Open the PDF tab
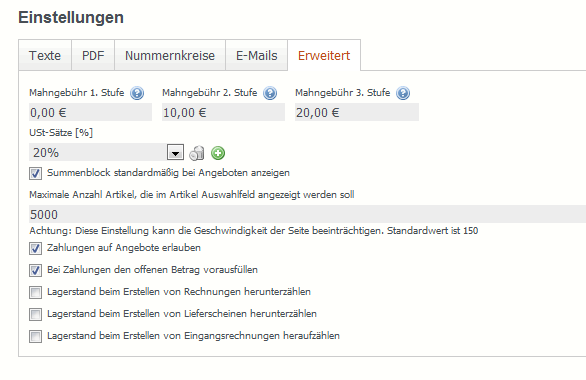 93,55
